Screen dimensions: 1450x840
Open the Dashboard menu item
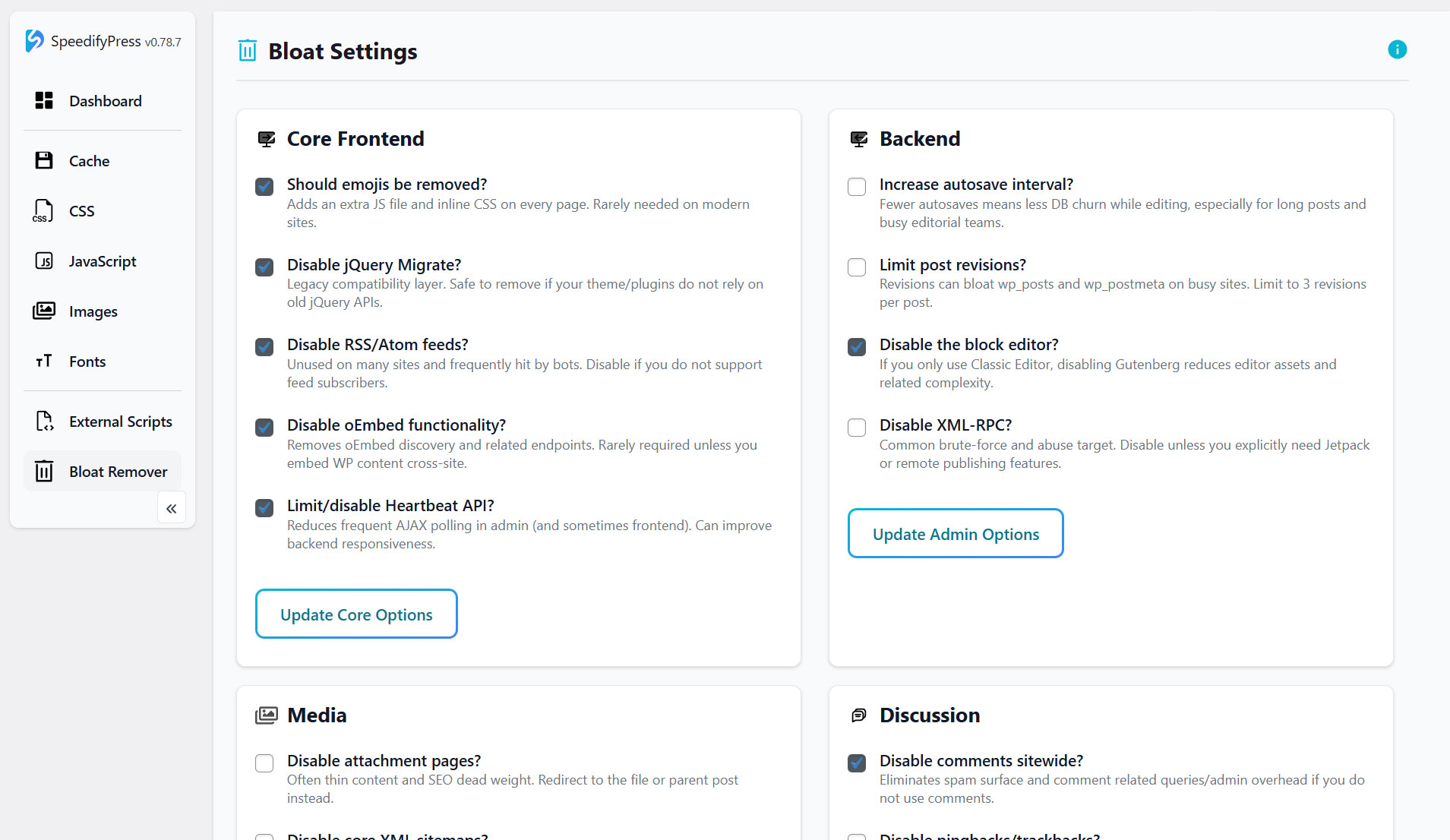coord(103,100)
